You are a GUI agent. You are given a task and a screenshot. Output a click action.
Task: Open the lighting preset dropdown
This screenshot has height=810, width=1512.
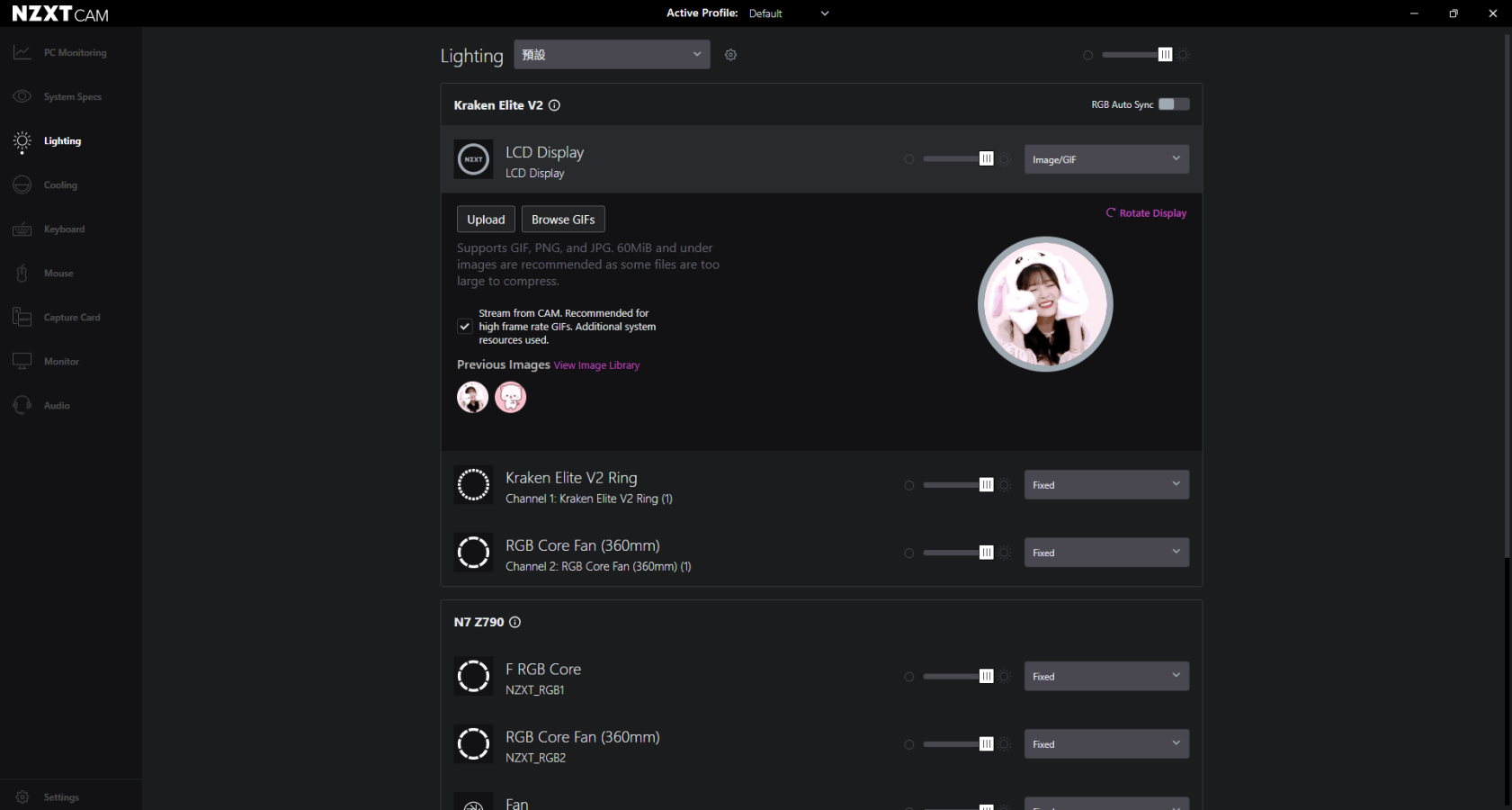(612, 55)
